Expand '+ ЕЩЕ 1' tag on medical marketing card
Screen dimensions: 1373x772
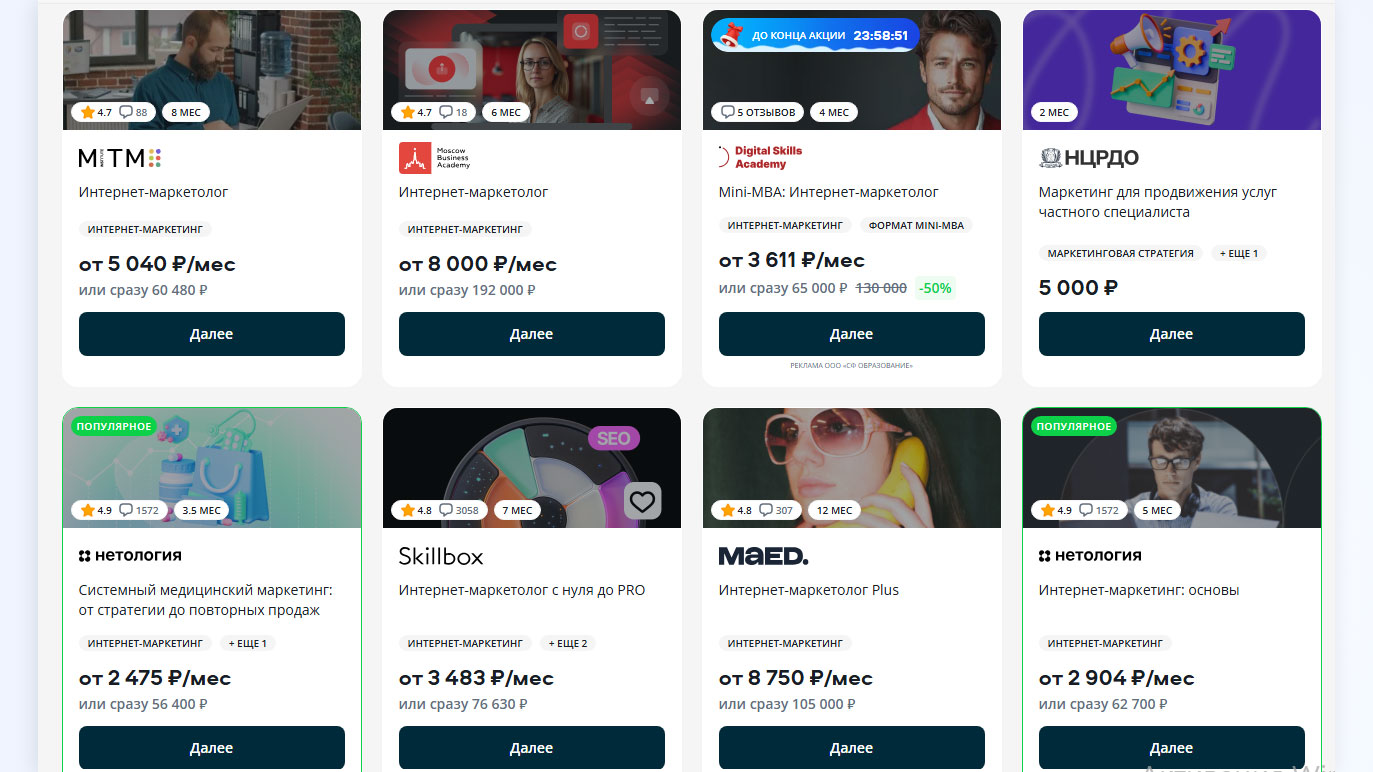247,643
